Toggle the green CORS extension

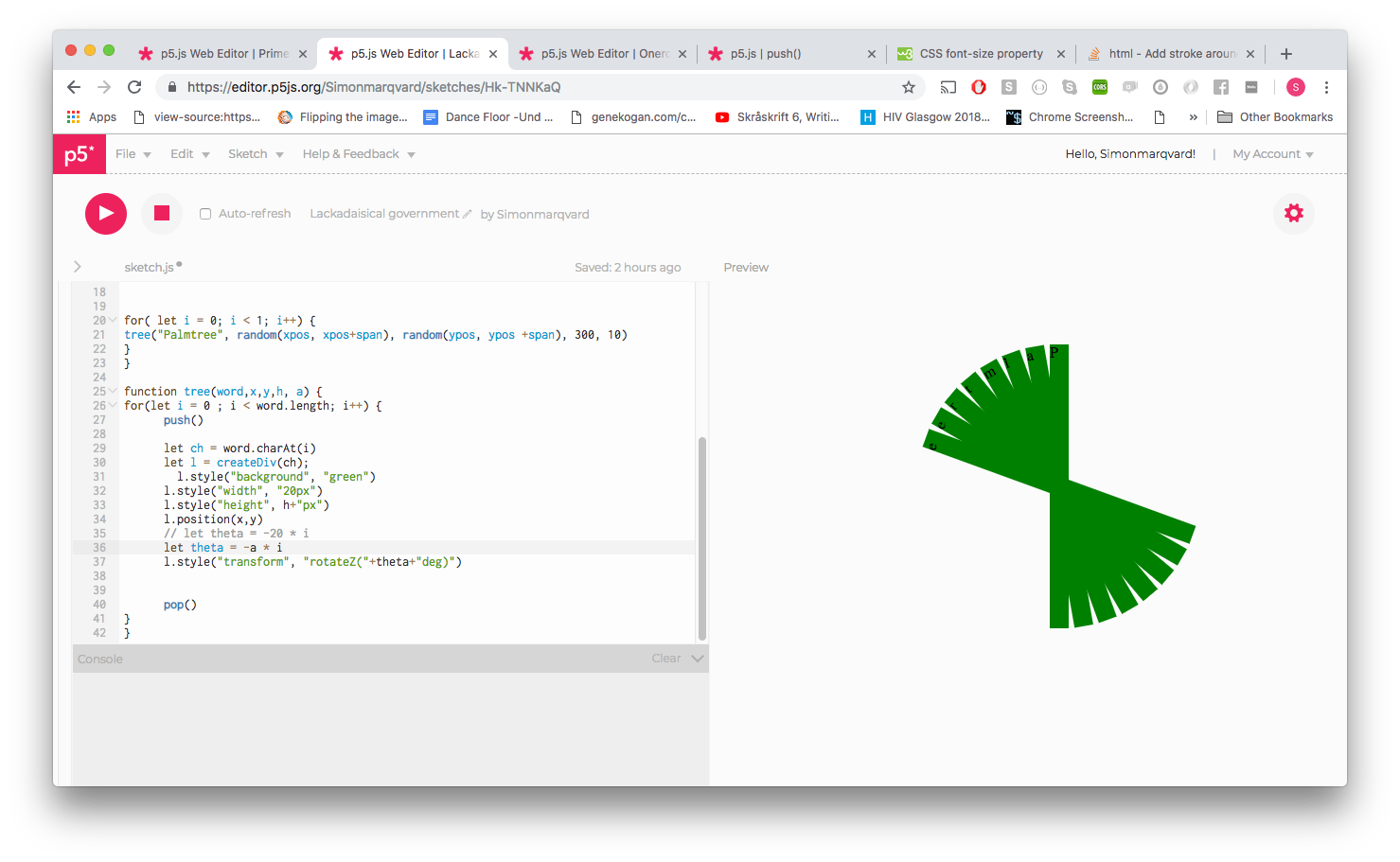point(1100,87)
